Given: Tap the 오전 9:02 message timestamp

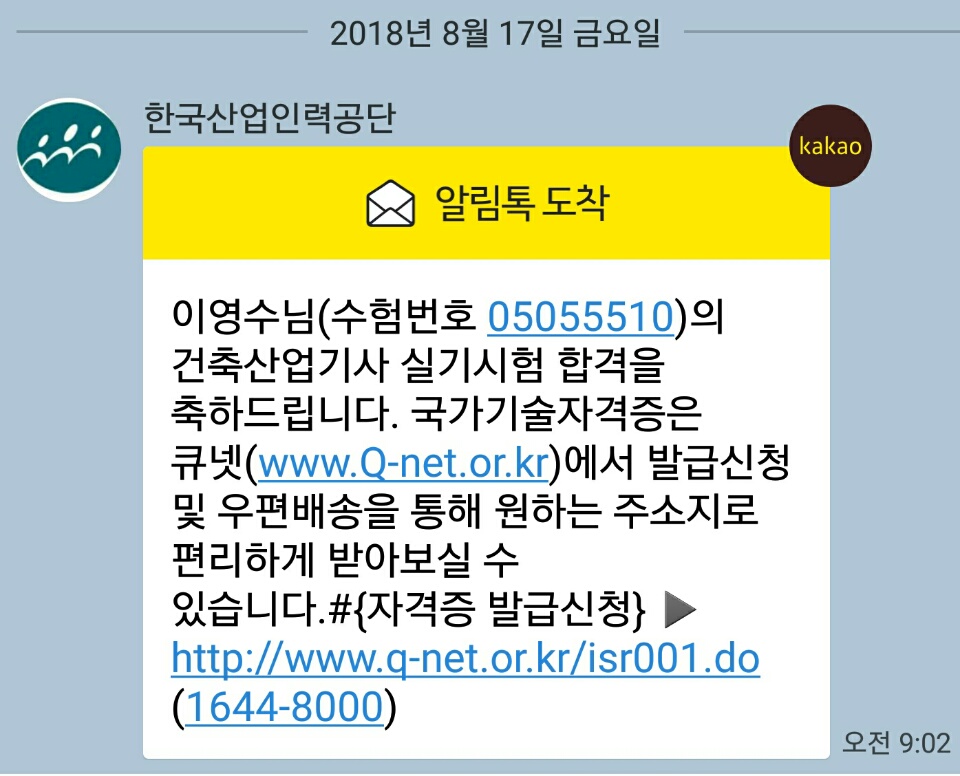Looking at the screenshot, I should [896, 742].
